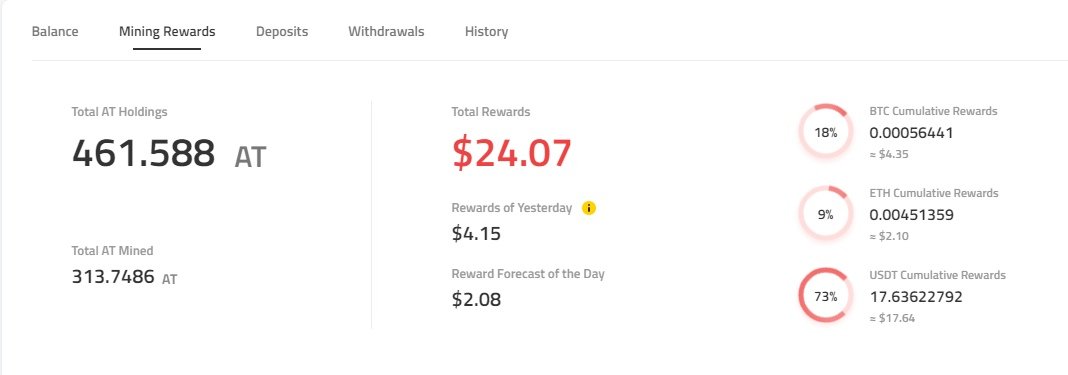Click the BTC 18% donut chart
Screen dimensions: 1068x375
click(x=825, y=133)
